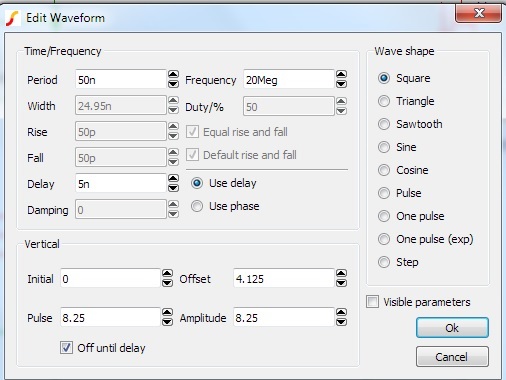The width and height of the screenshot is (506, 380).
Task: Click the SIMetrix logo icon in title bar
Action: [x=13, y=18]
